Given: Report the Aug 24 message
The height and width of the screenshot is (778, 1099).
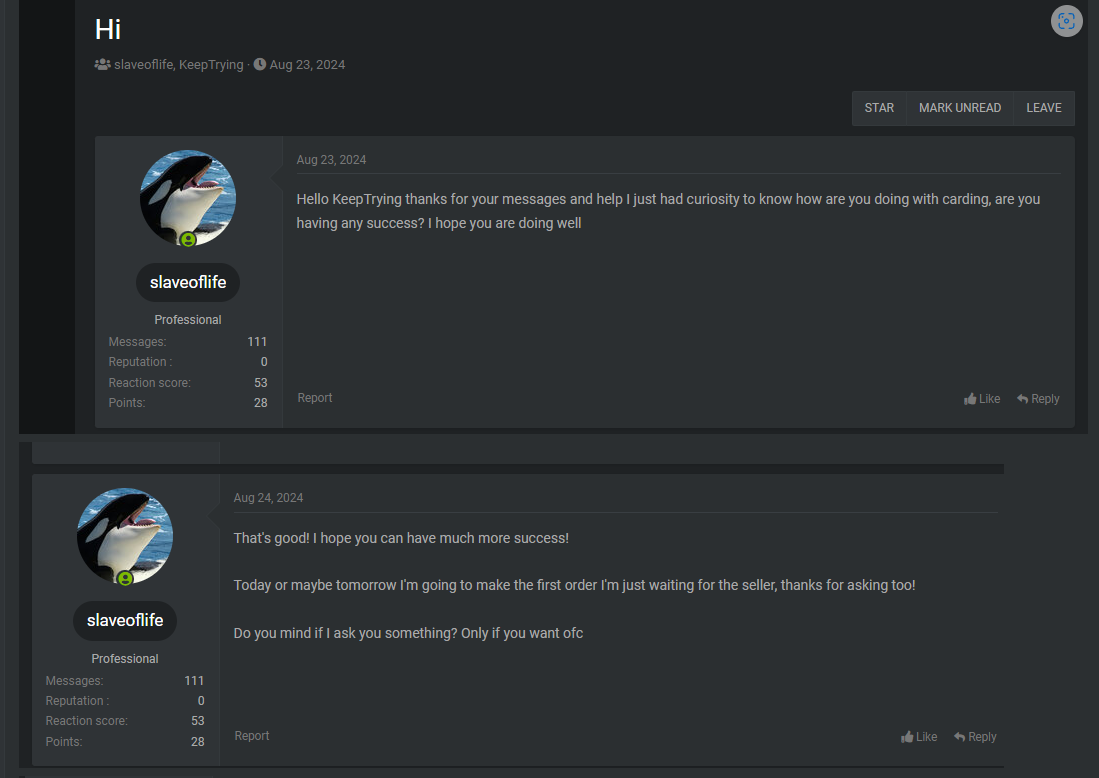Looking at the screenshot, I should pyautogui.click(x=252, y=736).
